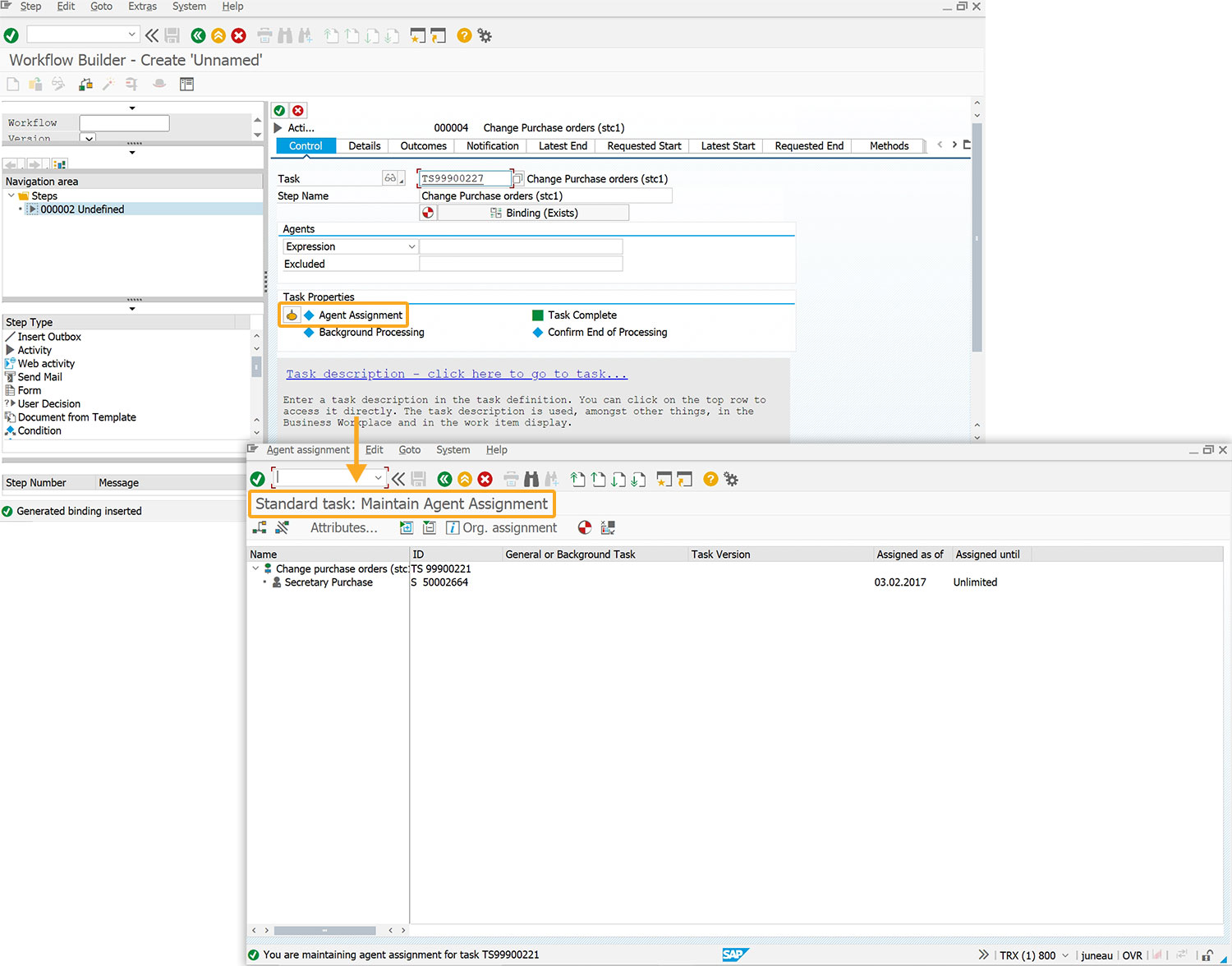Select User Decision step type
This screenshot has width=1232, height=966.
point(48,403)
